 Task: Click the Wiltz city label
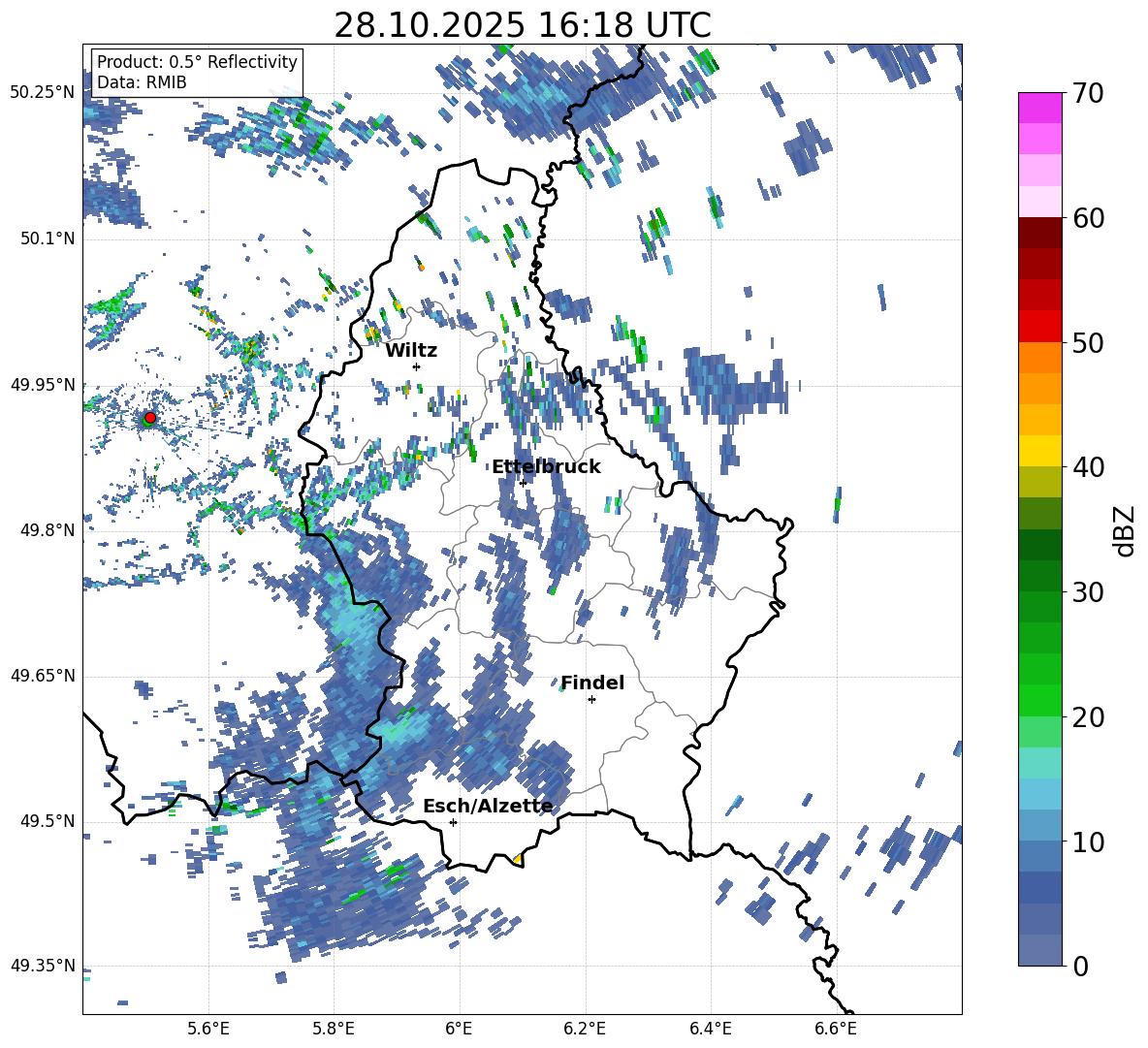[x=411, y=351]
